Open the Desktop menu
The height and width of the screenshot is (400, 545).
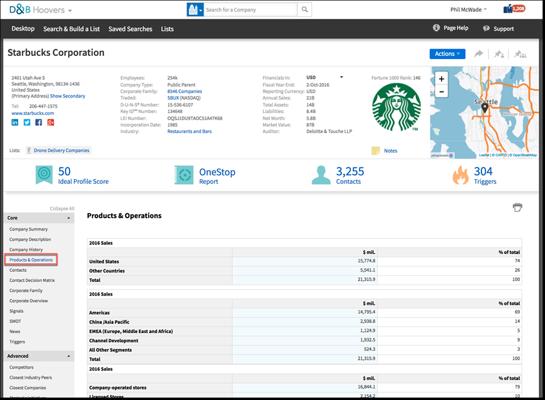[x=23, y=28]
